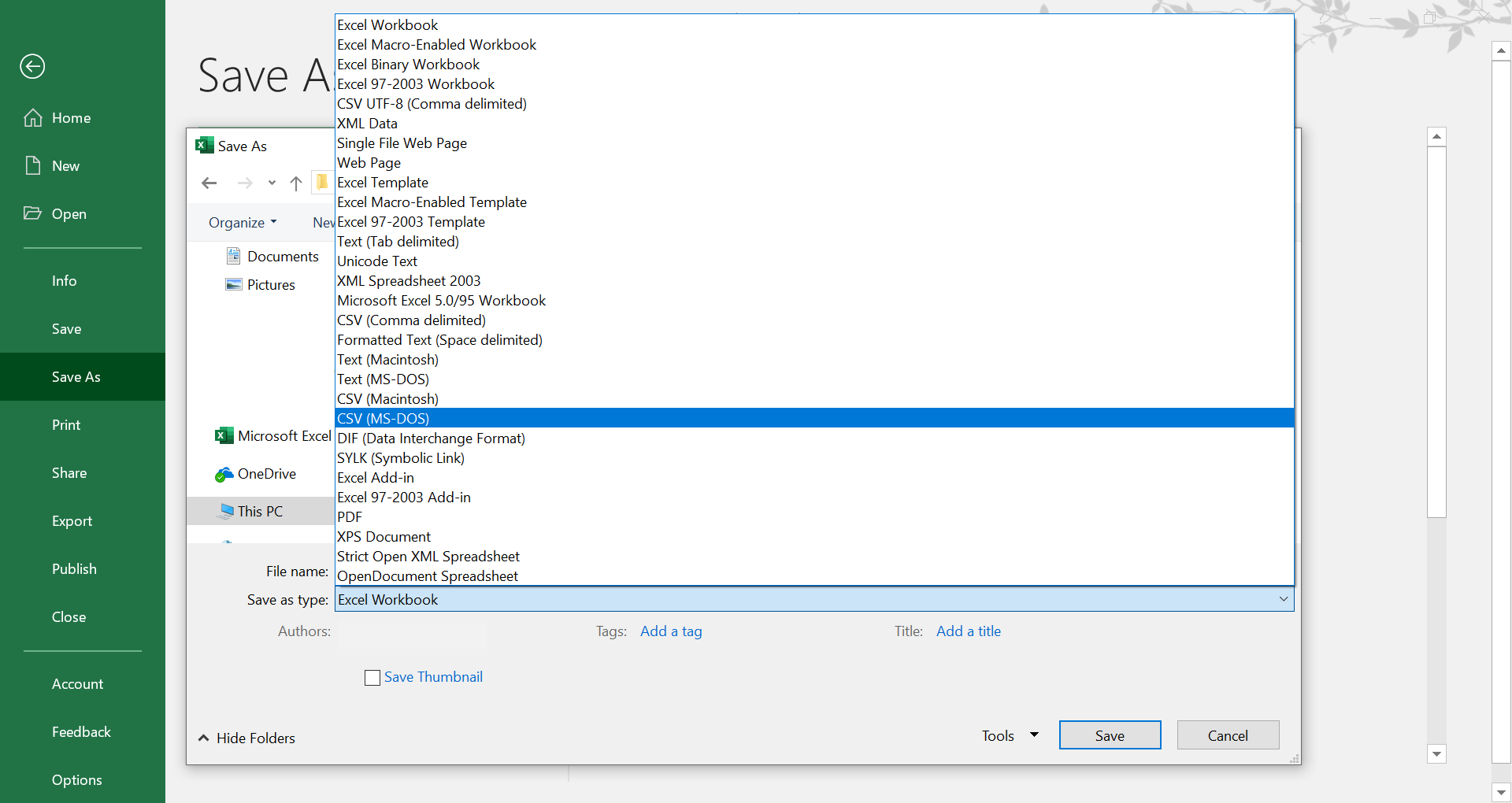This screenshot has width=1512, height=803.
Task: Open the Tools dropdown menu
Action: coord(1010,735)
